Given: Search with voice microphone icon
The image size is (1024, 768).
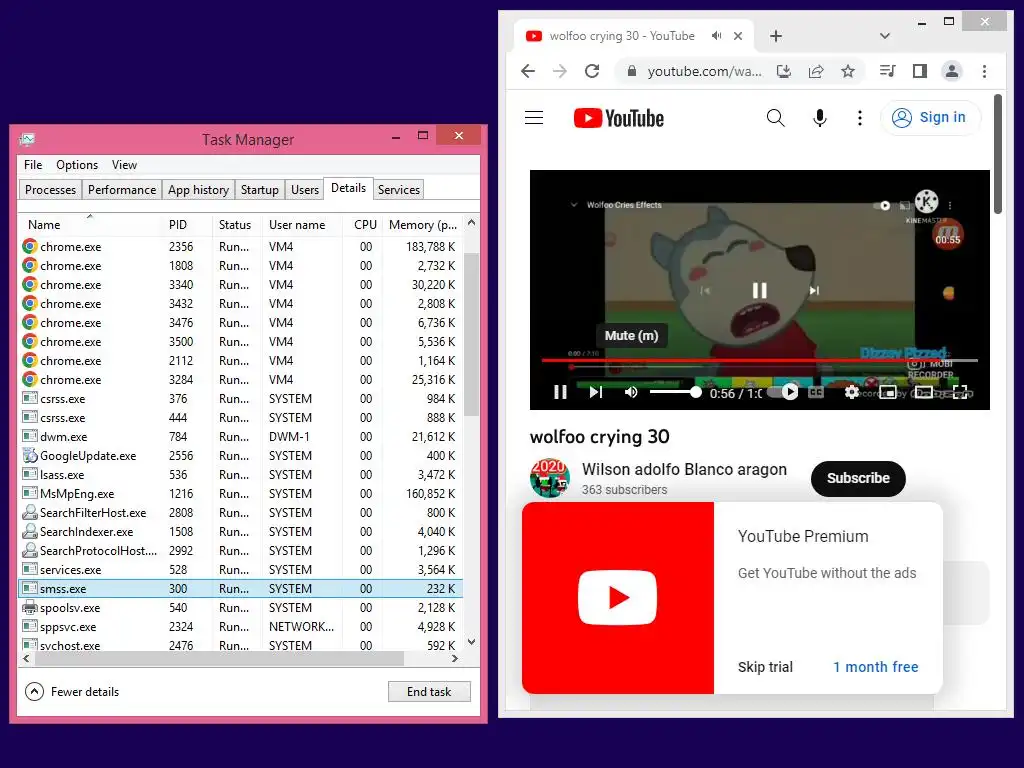Looking at the screenshot, I should (x=820, y=118).
